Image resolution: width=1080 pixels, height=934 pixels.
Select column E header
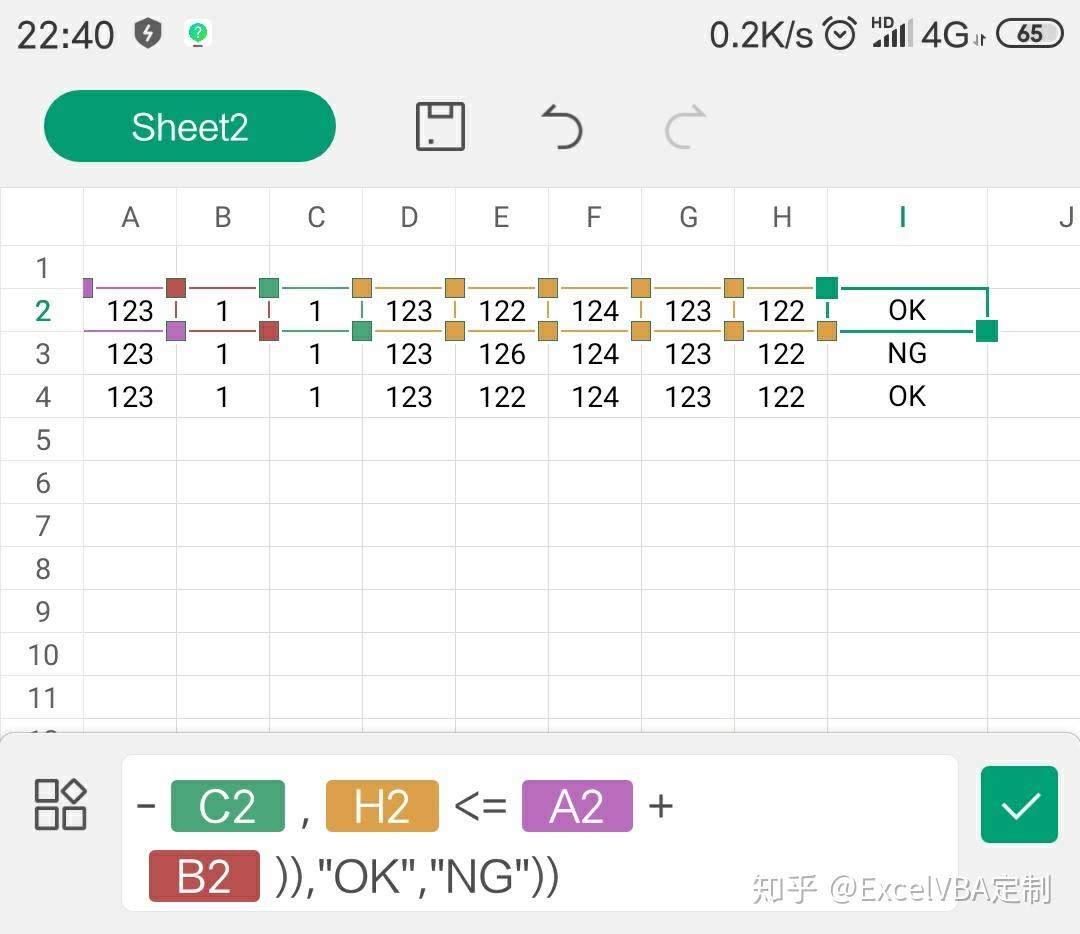501,217
